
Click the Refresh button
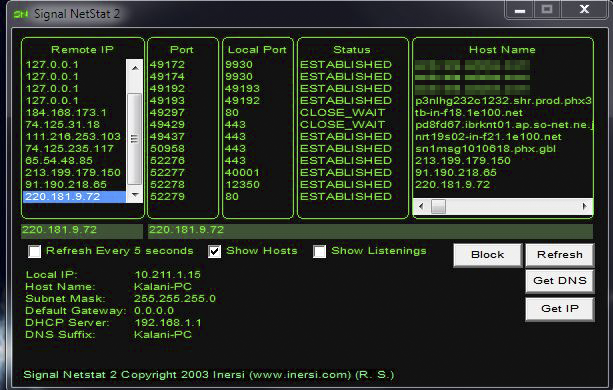point(559,255)
